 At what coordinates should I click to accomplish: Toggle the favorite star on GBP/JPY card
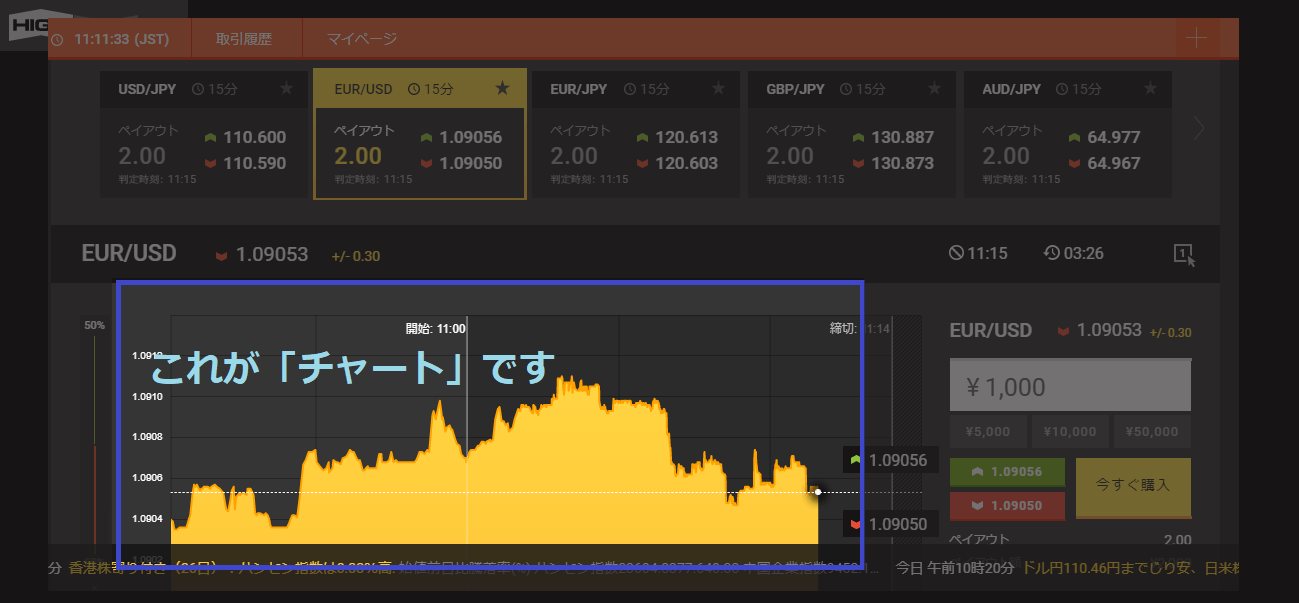point(934,89)
